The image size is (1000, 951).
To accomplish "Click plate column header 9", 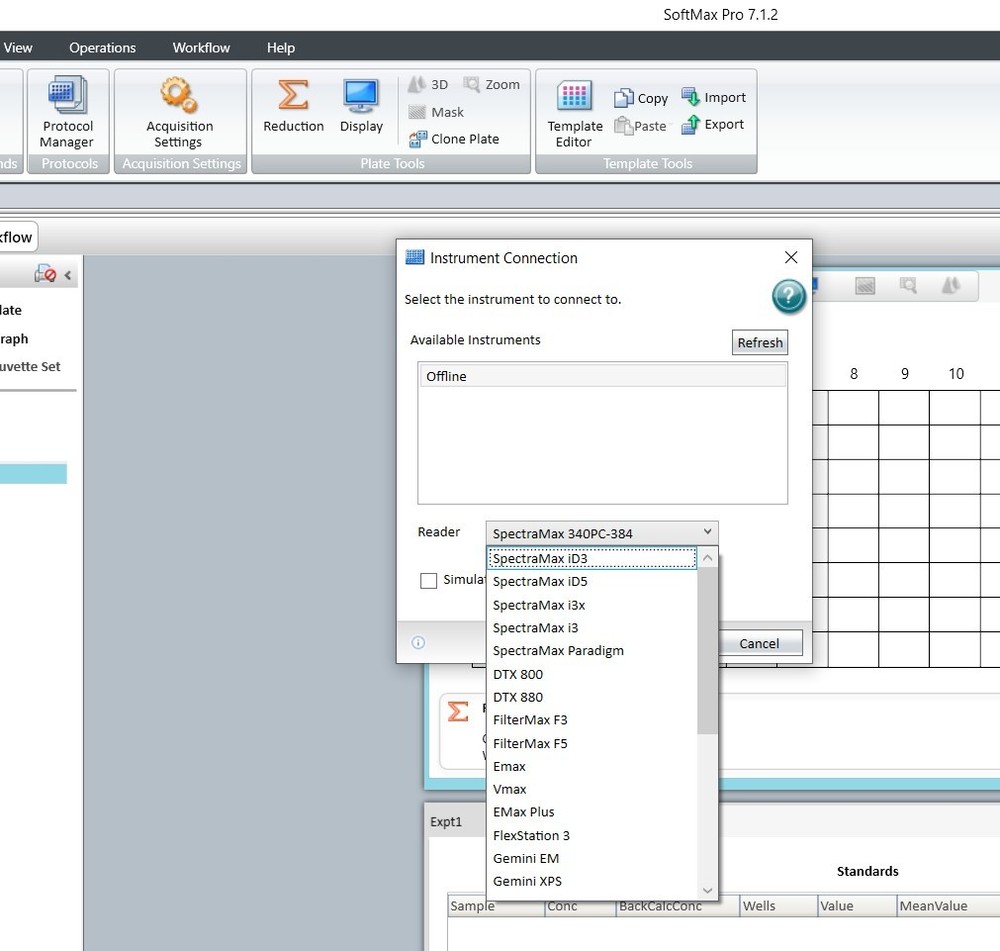I will (x=904, y=374).
